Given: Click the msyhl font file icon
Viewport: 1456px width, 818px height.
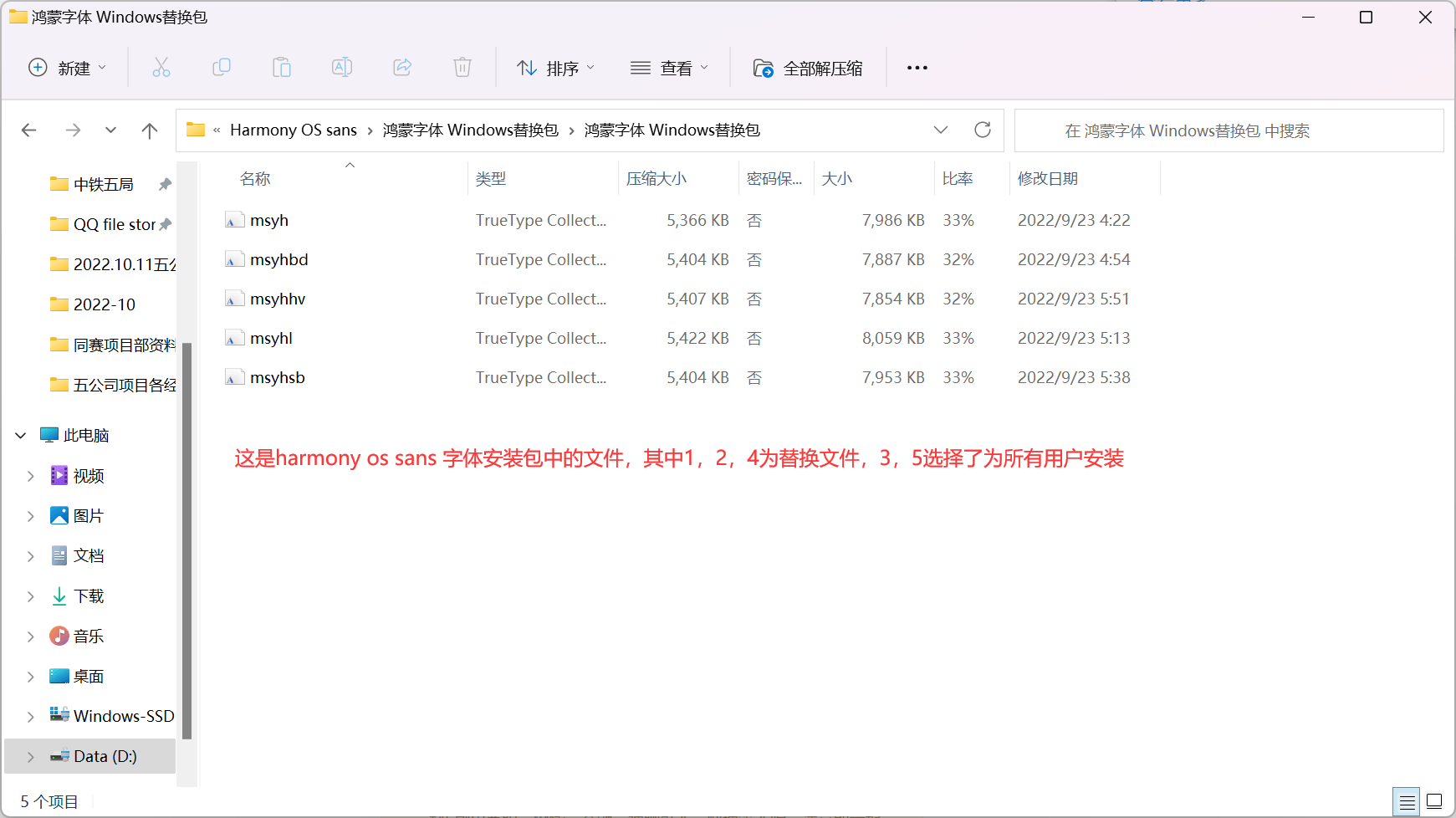Looking at the screenshot, I should pos(234,338).
